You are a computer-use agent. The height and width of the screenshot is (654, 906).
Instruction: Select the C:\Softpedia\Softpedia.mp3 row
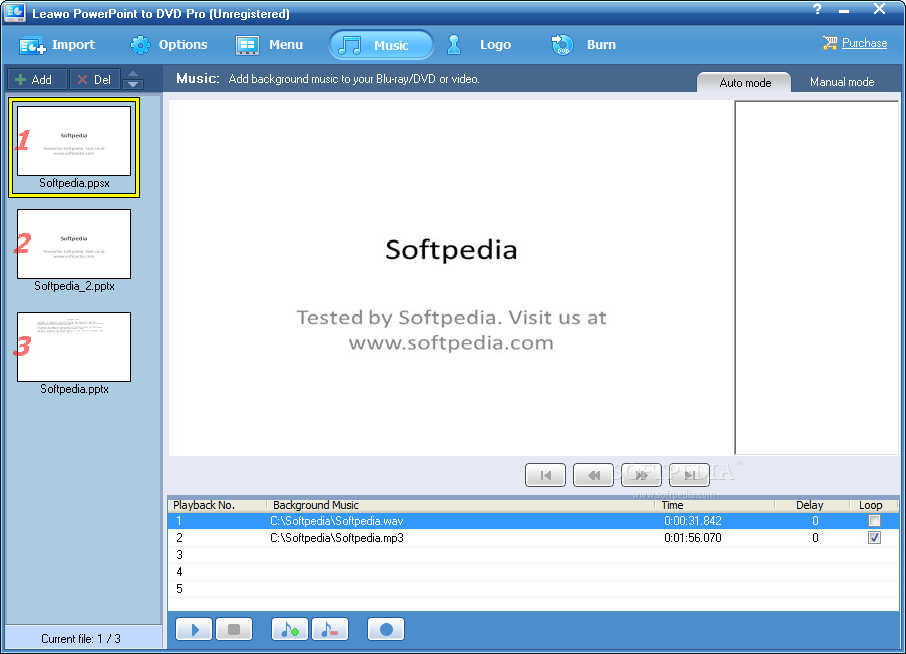point(533,538)
